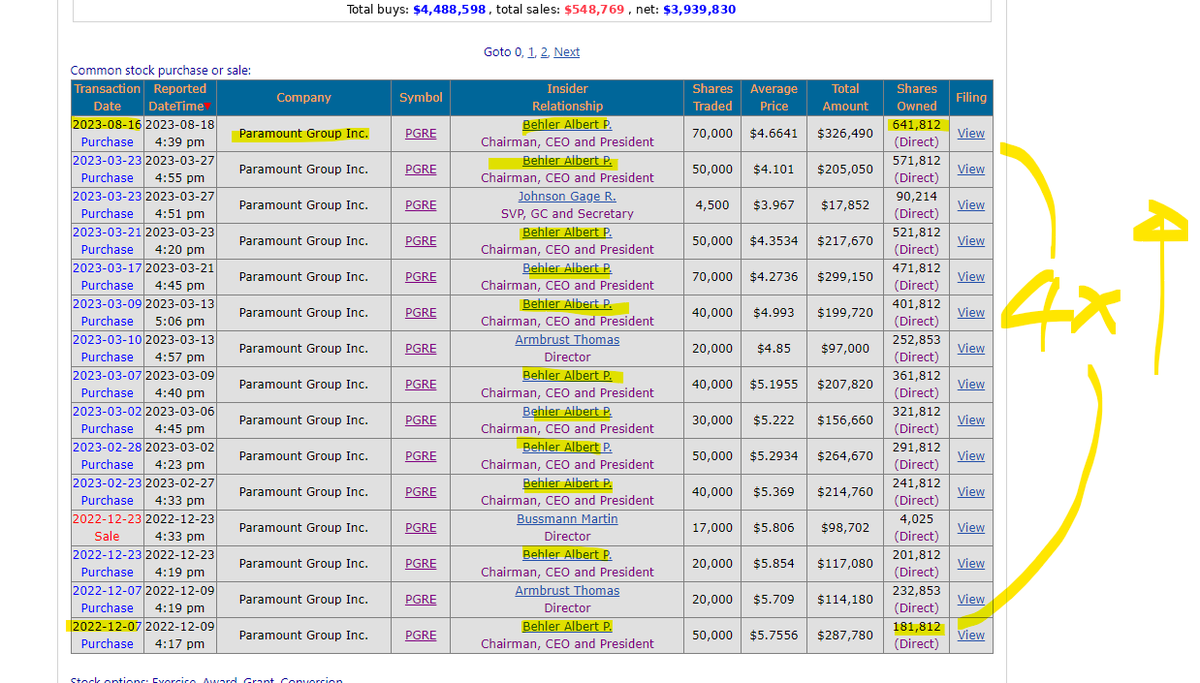Screen dimensions: 1200x683
Task: Select the $98,702 total amount cell
Action: (845, 528)
